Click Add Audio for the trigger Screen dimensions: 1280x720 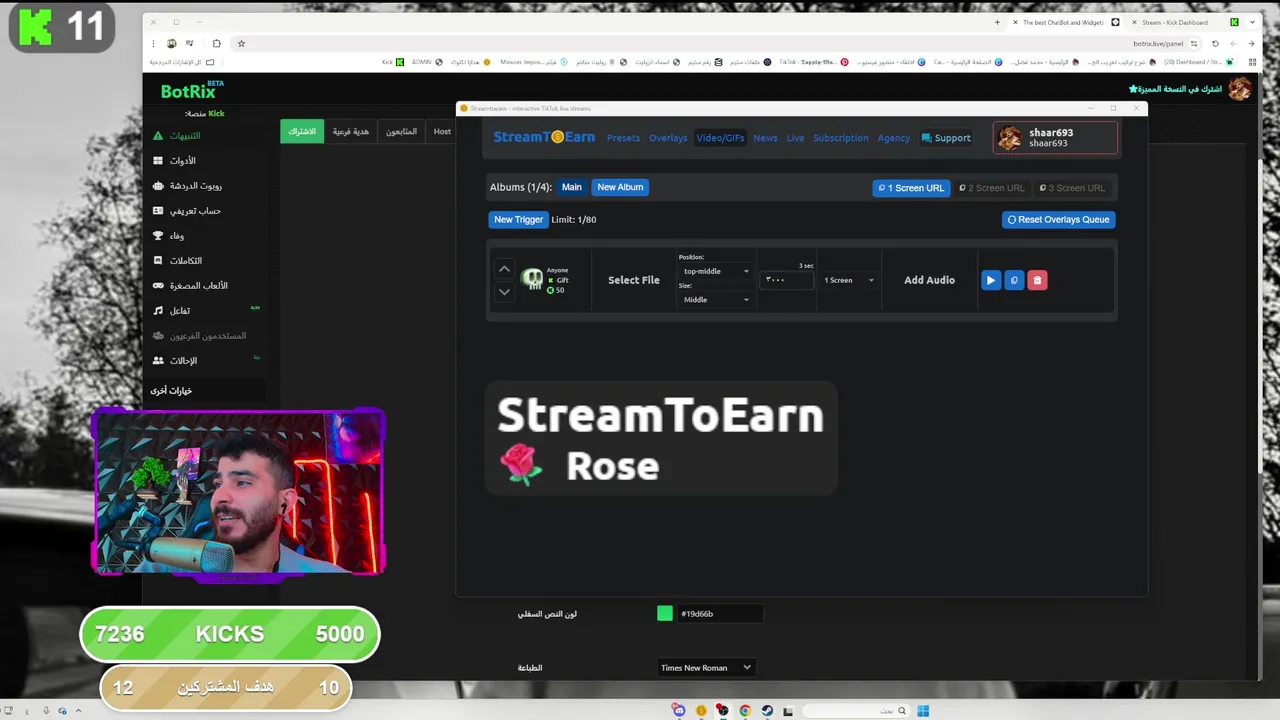click(929, 280)
